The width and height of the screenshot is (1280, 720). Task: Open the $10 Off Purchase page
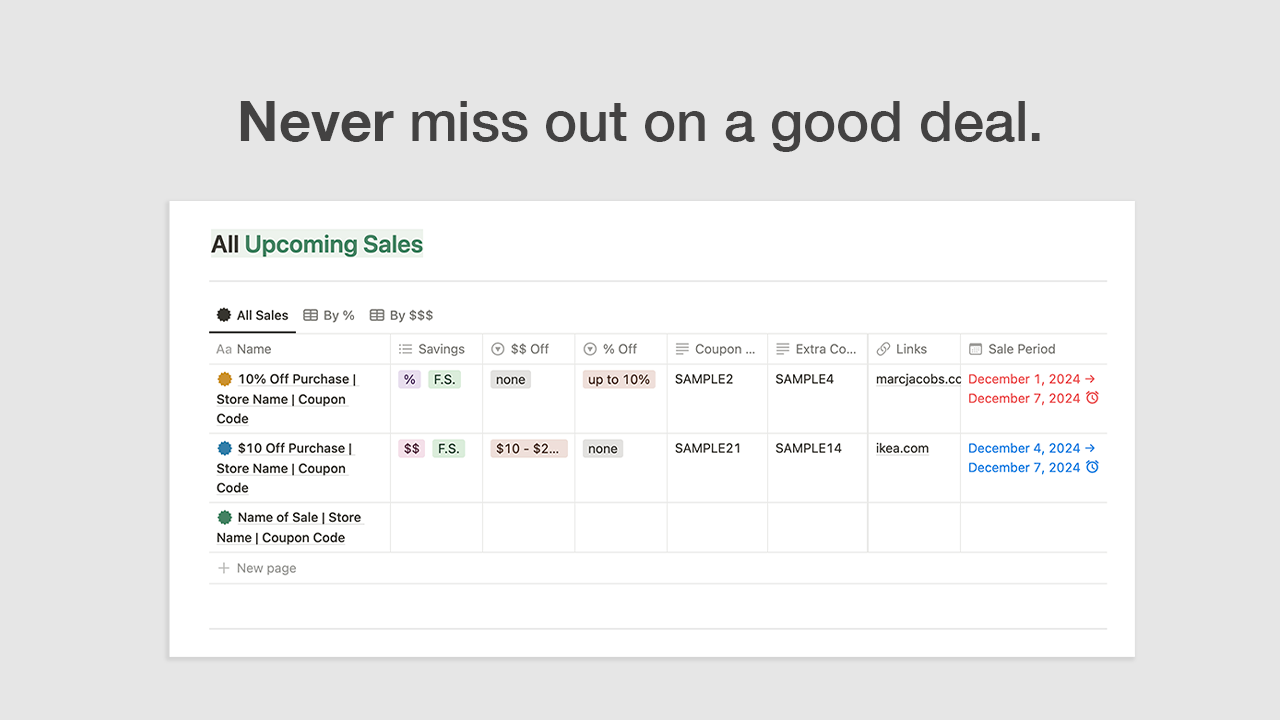tap(284, 468)
